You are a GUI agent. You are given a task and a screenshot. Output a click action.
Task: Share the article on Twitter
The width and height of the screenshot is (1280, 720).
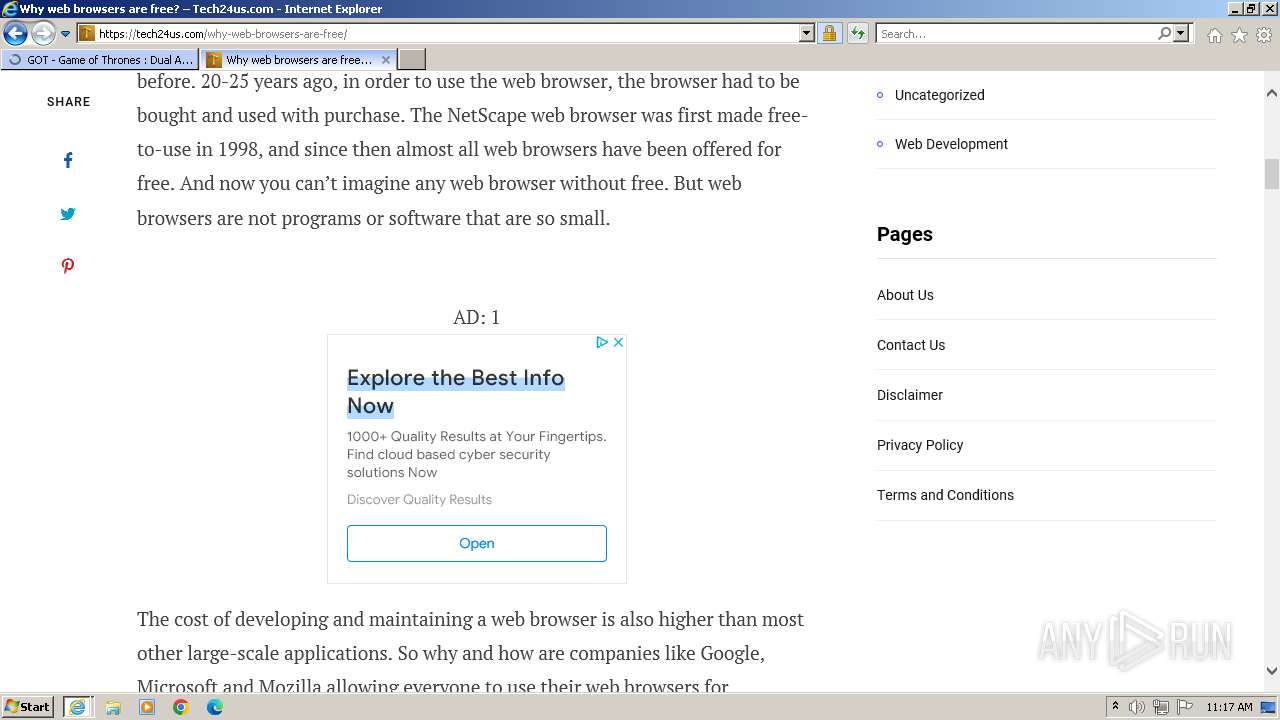click(67, 213)
